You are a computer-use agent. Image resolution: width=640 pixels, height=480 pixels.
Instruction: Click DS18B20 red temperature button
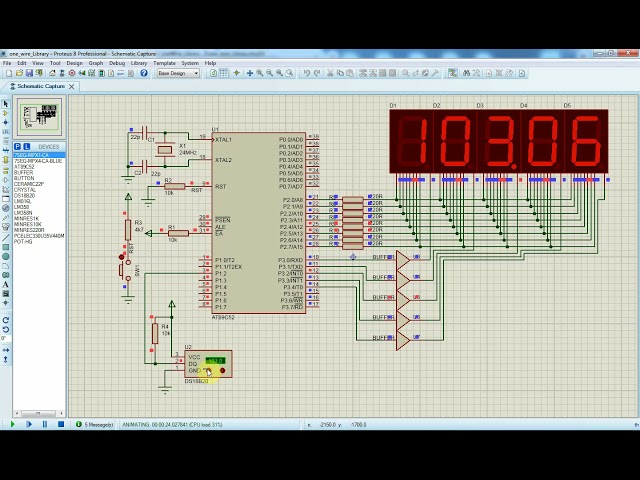(222, 371)
